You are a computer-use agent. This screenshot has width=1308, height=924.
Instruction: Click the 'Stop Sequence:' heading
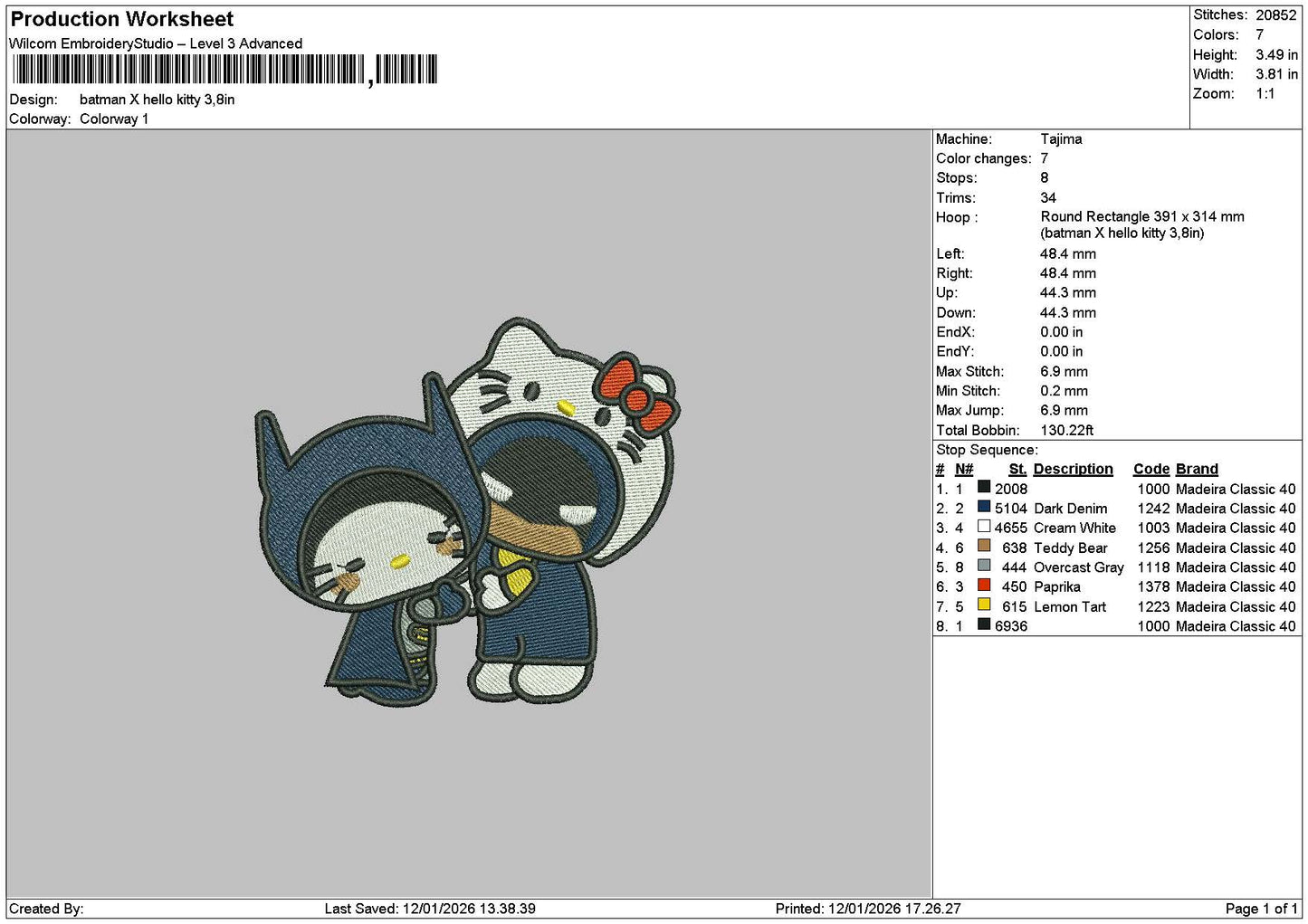[988, 450]
